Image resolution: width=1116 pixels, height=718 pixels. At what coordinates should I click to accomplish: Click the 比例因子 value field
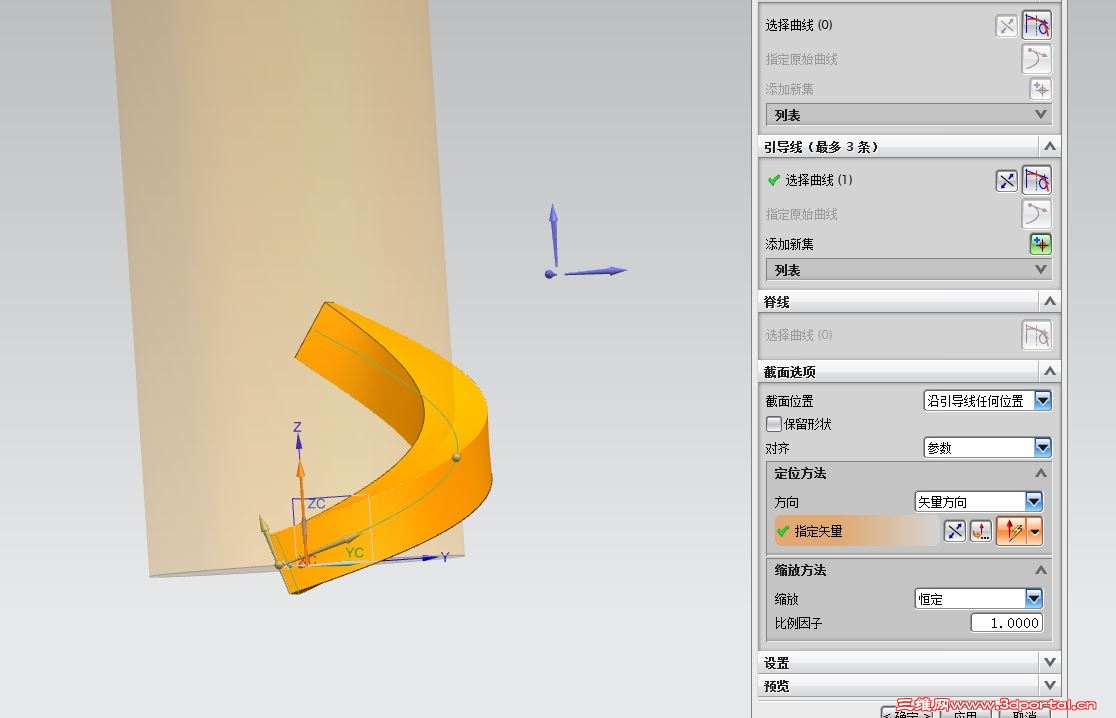pyautogui.click(x=1006, y=623)
